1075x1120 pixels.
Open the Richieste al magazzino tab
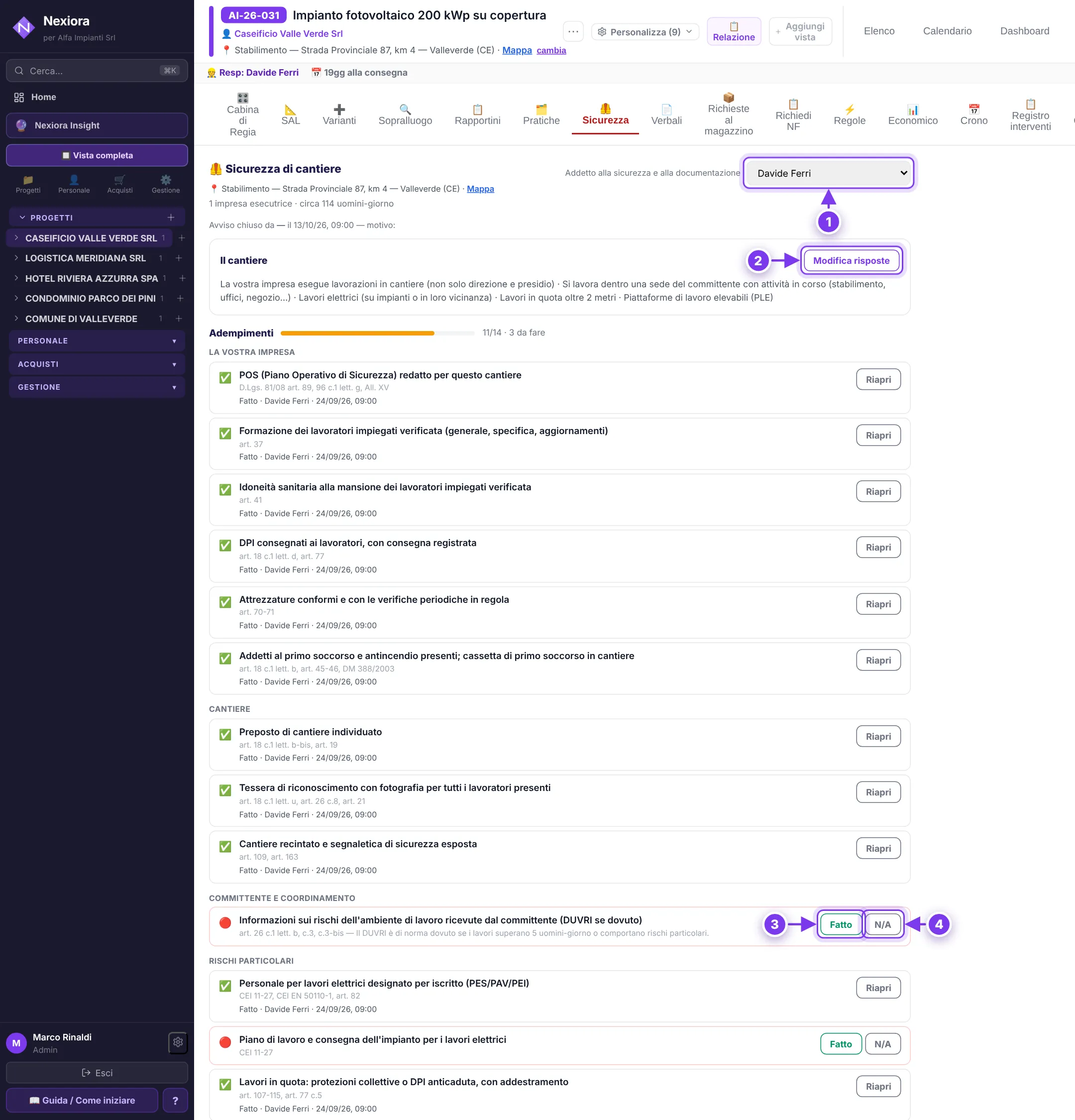pos(728,114)
